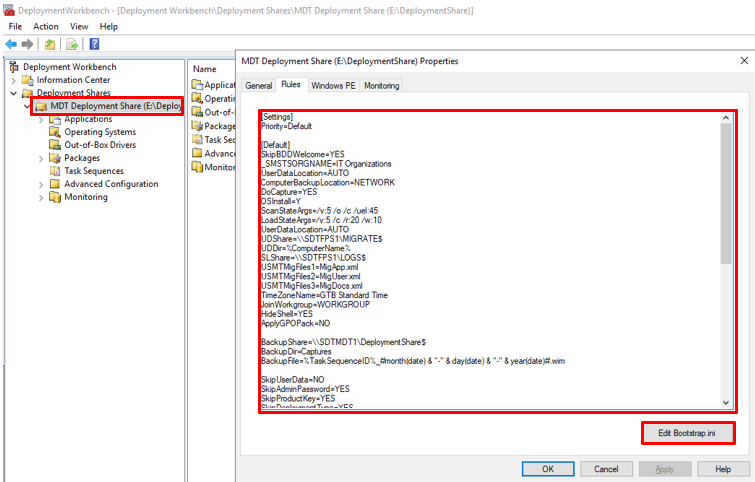Click the BackupDir=Captures line
This screenshot has width=755, height=482.
pyautogui.click(x=296, y=352)
